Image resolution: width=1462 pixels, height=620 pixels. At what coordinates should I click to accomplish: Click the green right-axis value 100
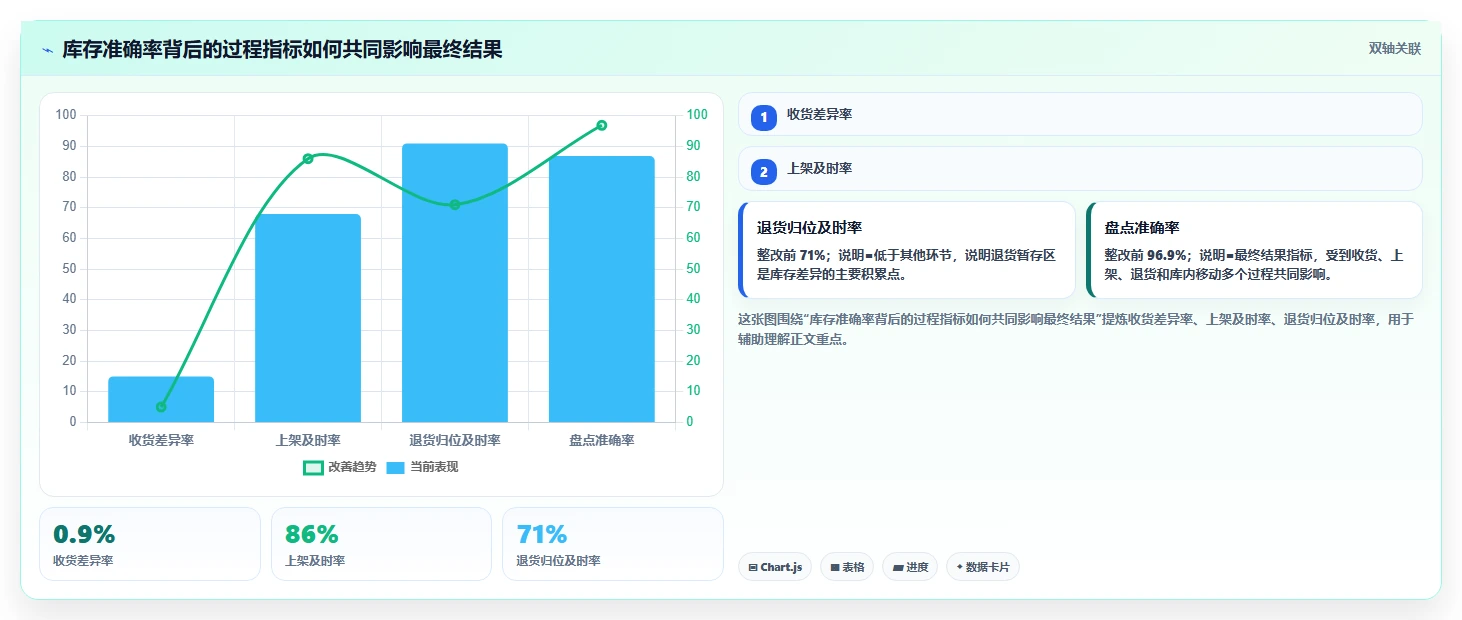(696, 115)
